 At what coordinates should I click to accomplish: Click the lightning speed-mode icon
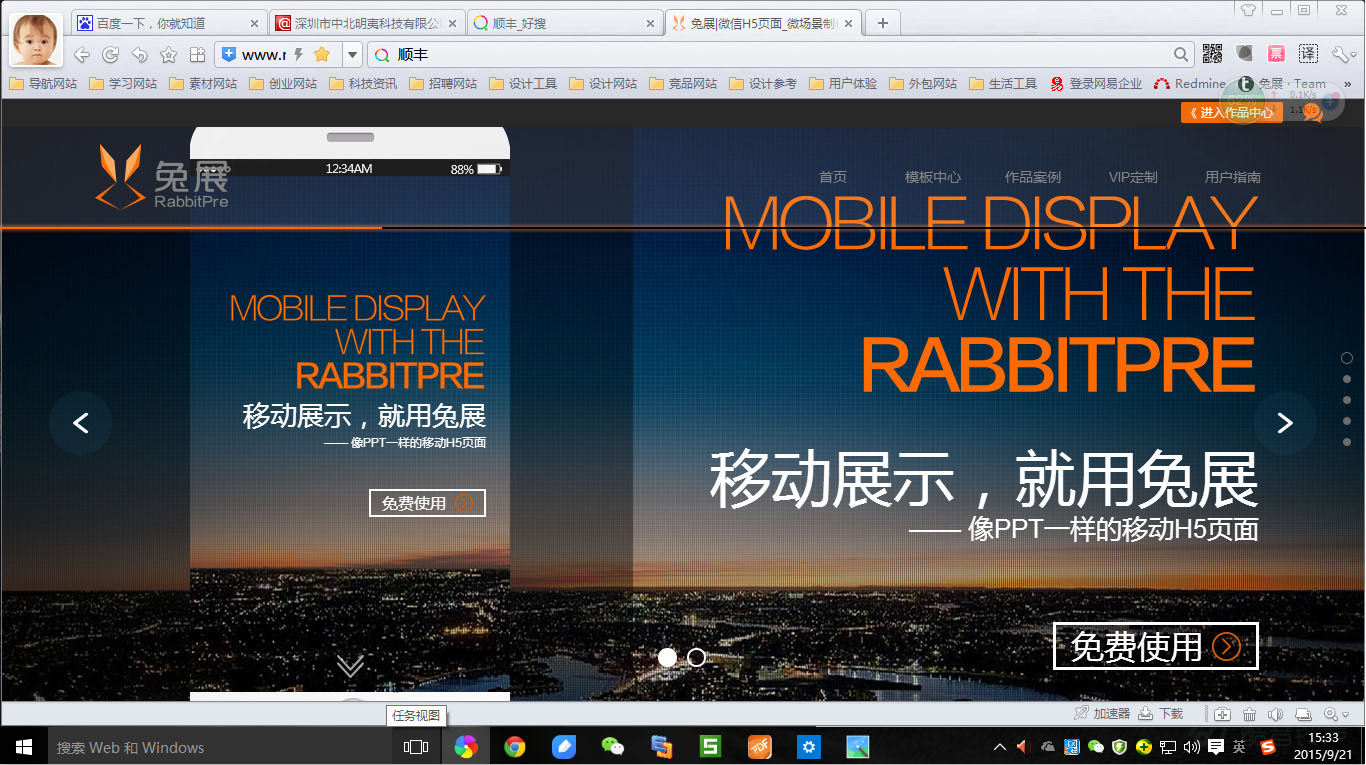[298, 54]
